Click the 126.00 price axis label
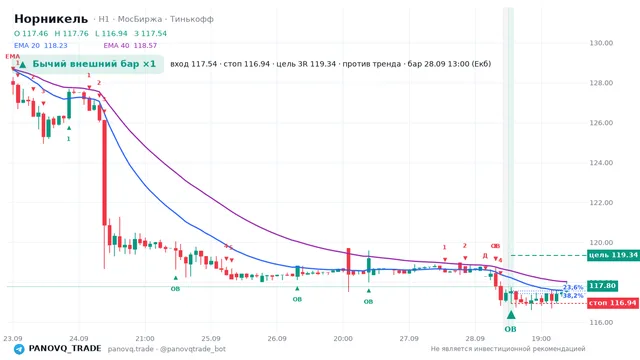 pos(601,123)
